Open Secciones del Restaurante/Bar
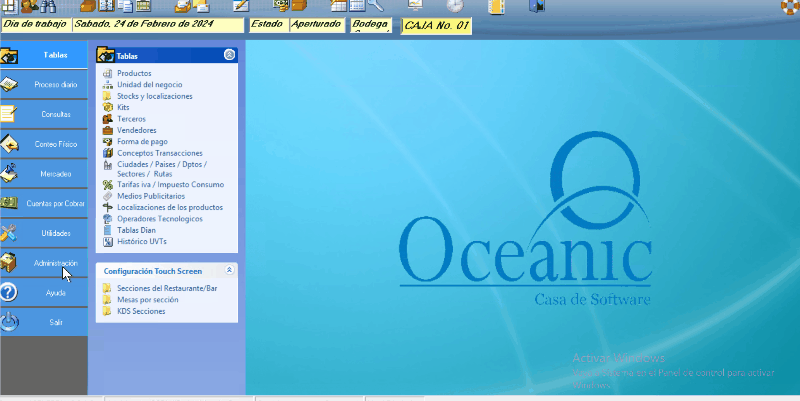This screenshot has height=401, width=800. 166,288
